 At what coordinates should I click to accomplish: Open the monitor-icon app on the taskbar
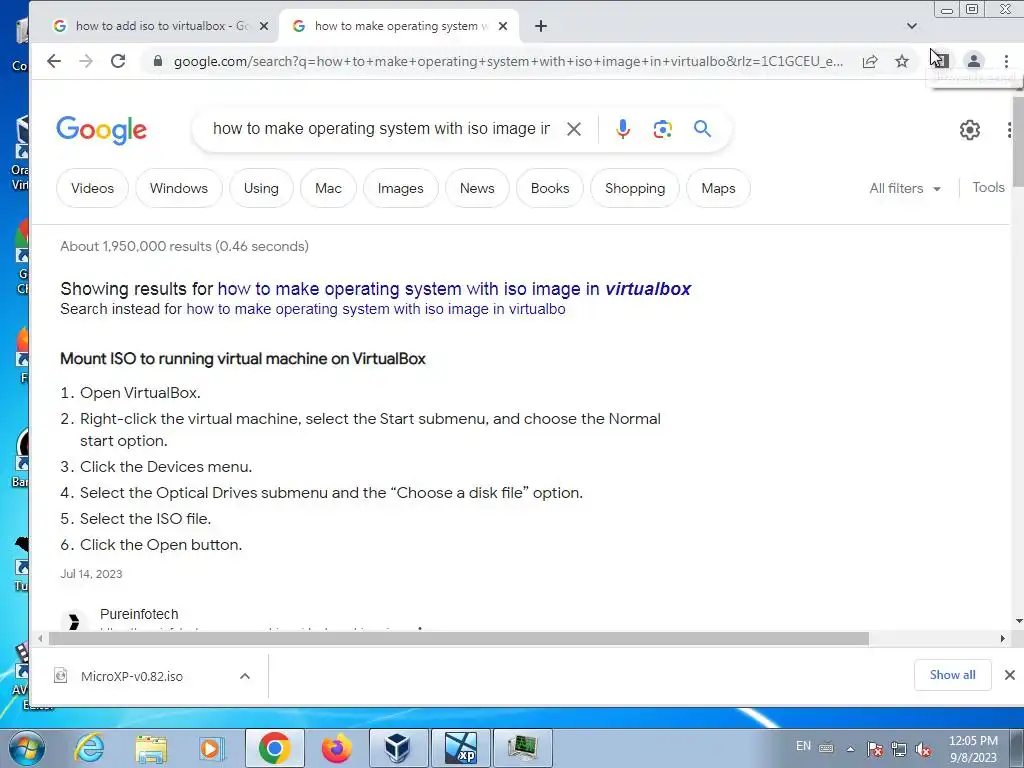click(x=522, y=748)
